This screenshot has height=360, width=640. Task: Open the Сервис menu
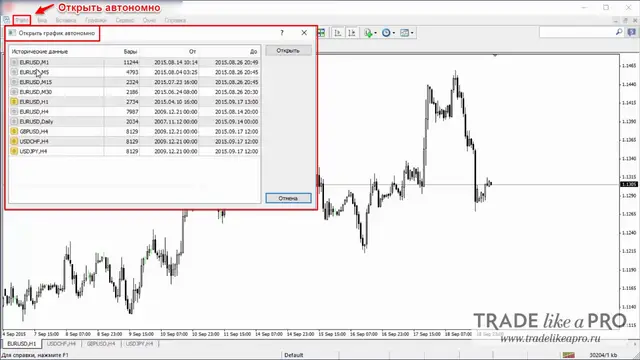(x=124, y=20)
